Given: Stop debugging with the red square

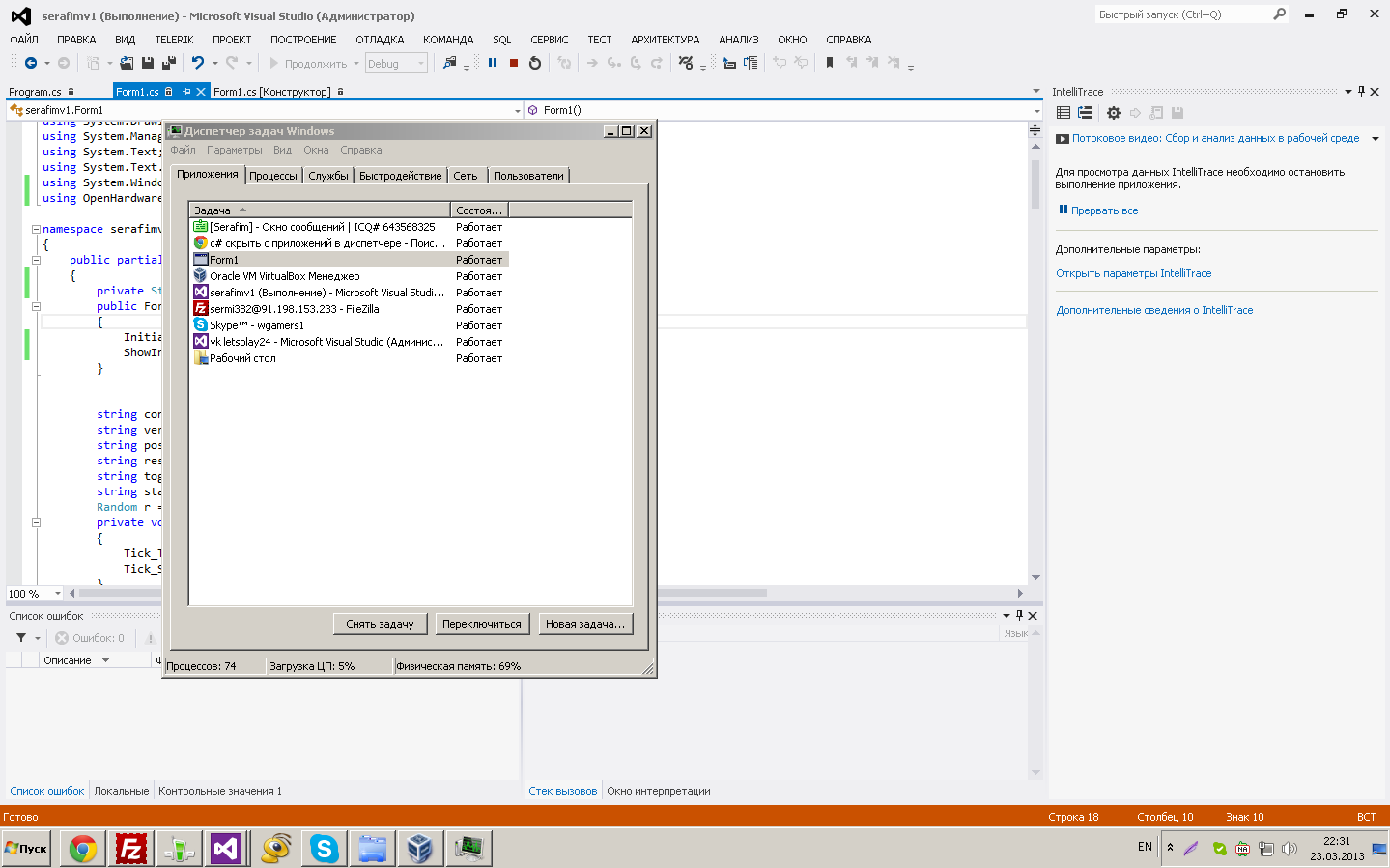Looking at the screenshot, I should tap(514, 63).
